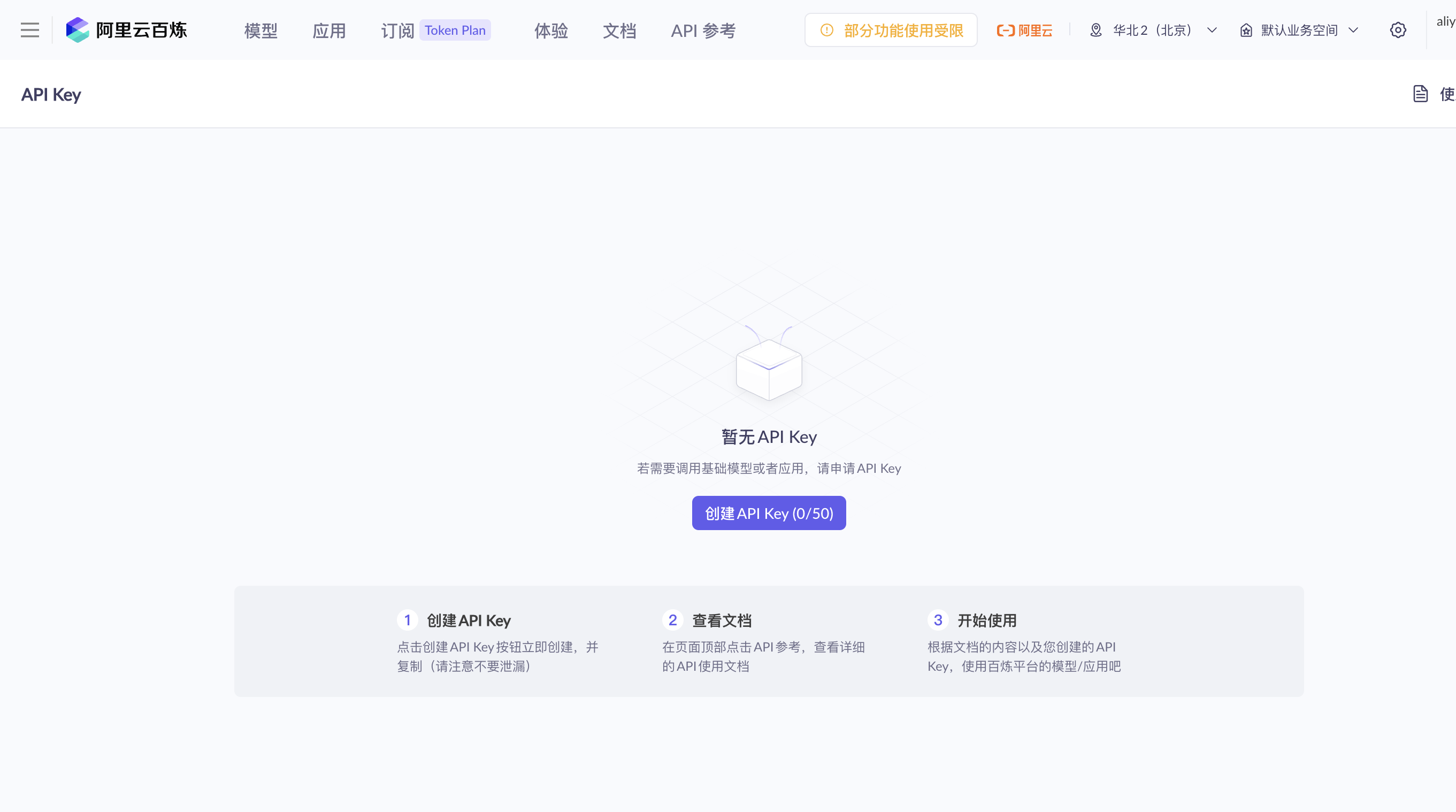Click the 暂无 API Key heading

769,437
